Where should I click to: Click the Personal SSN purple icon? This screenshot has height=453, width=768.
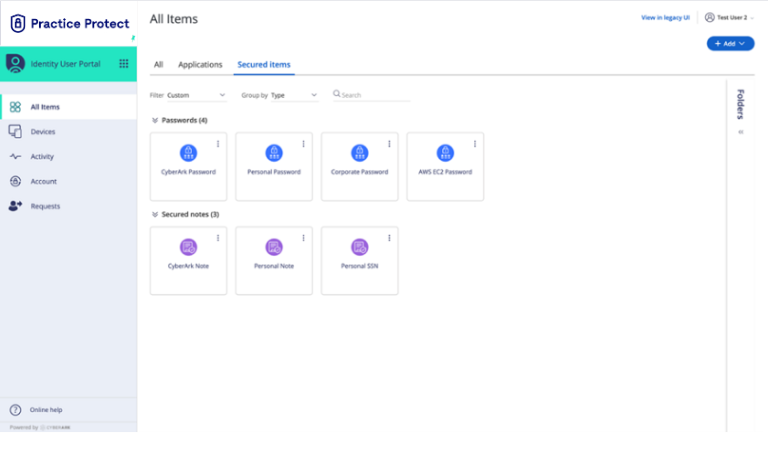360,247
